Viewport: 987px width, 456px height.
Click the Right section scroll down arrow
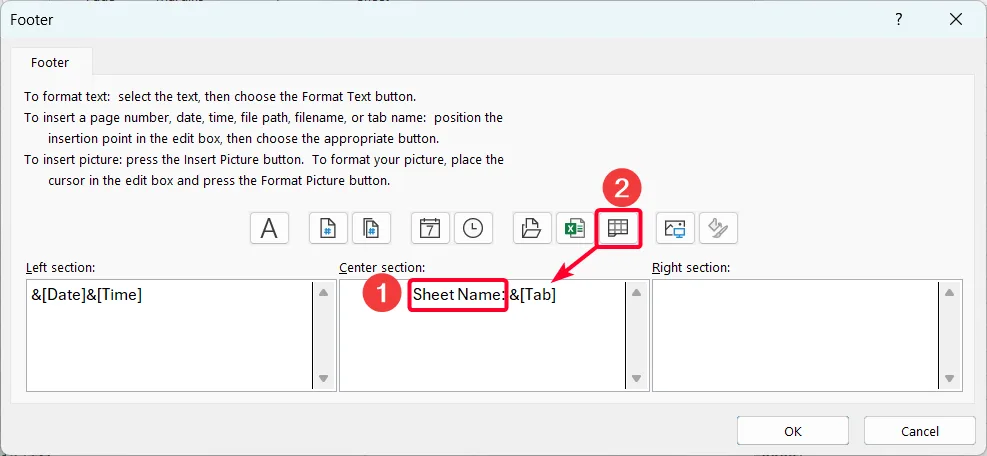tap(949, 379)
